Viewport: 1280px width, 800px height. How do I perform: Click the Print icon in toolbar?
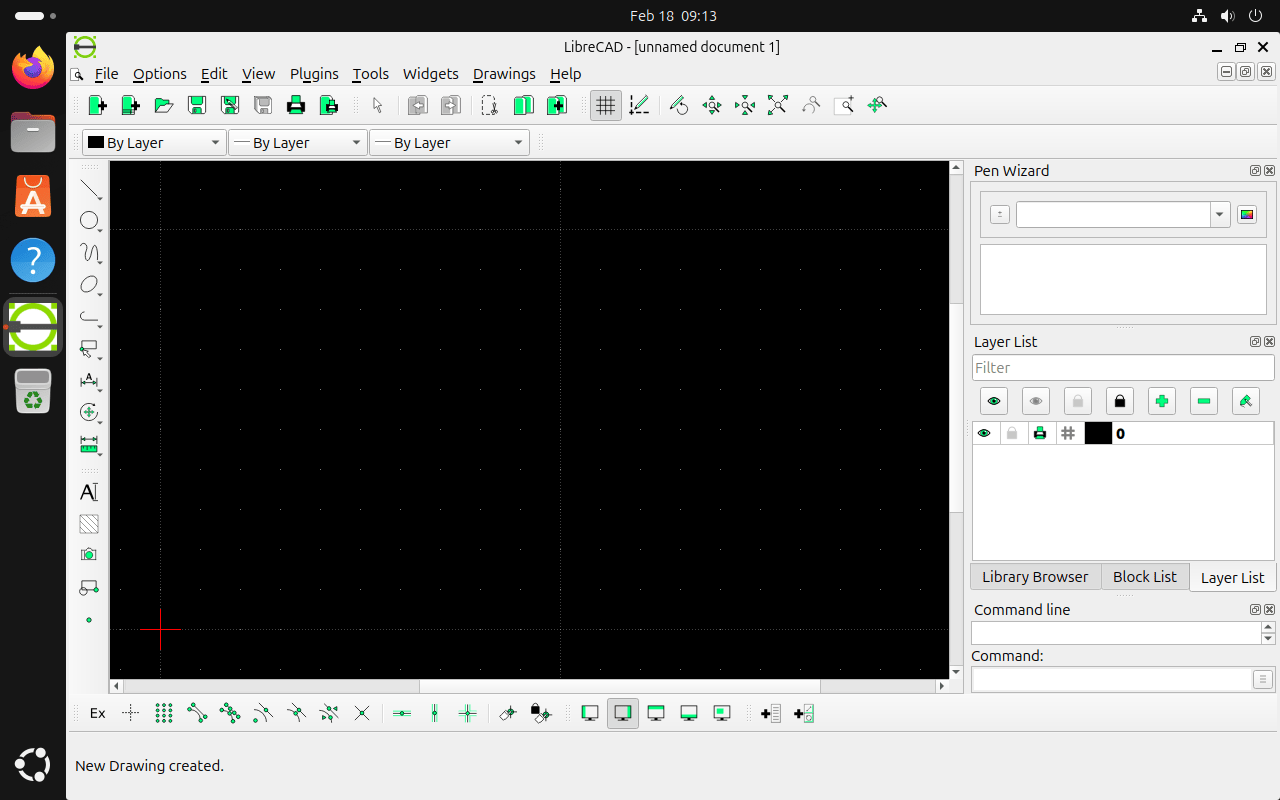pos(296,105)
